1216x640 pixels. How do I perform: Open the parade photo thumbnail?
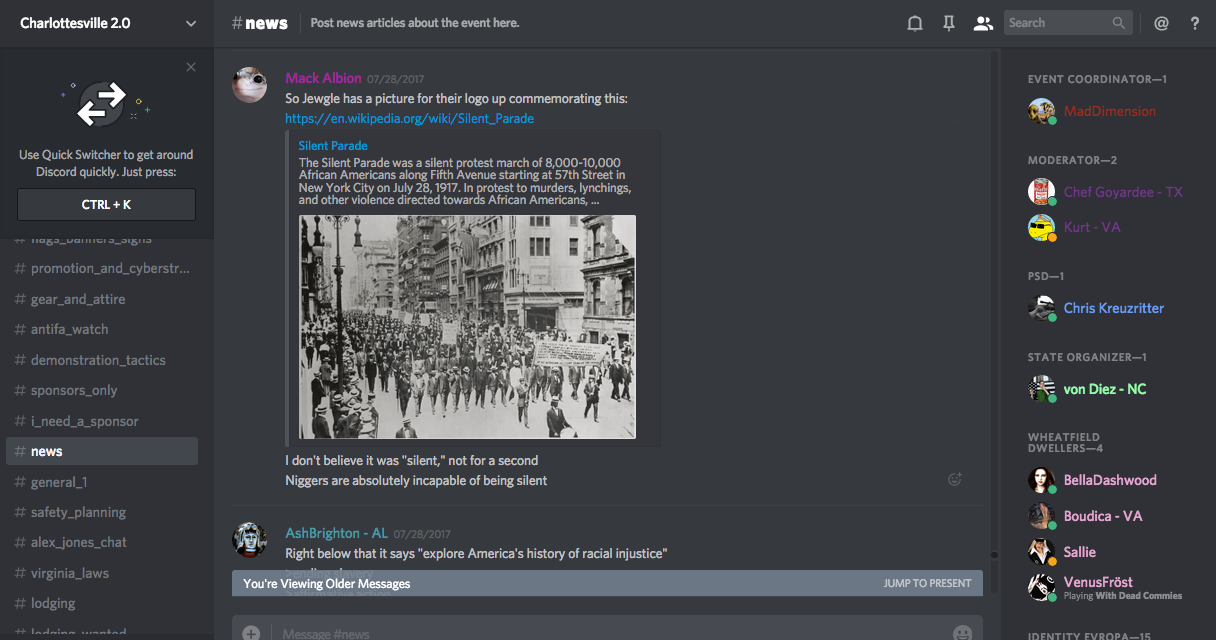(467, 327)
